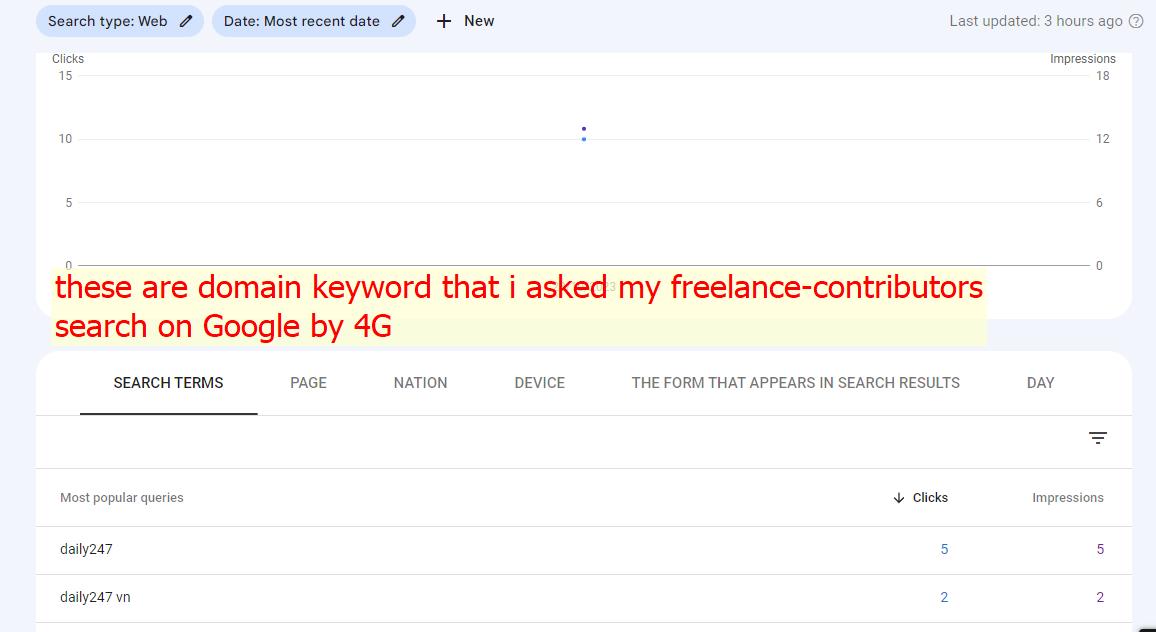Switch to the Day tab

[x=1040, y=383]
